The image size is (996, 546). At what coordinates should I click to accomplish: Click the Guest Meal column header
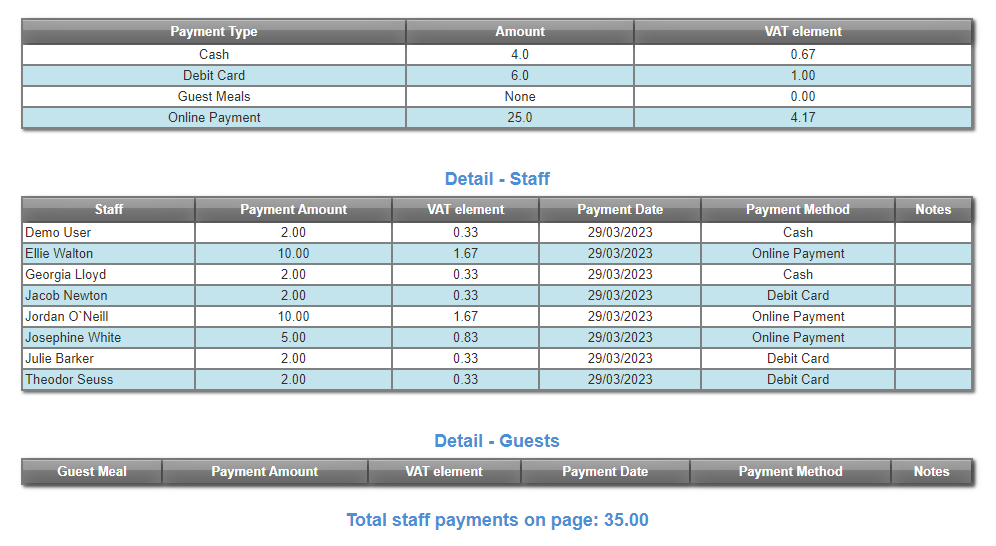click(x=92, y=472)
